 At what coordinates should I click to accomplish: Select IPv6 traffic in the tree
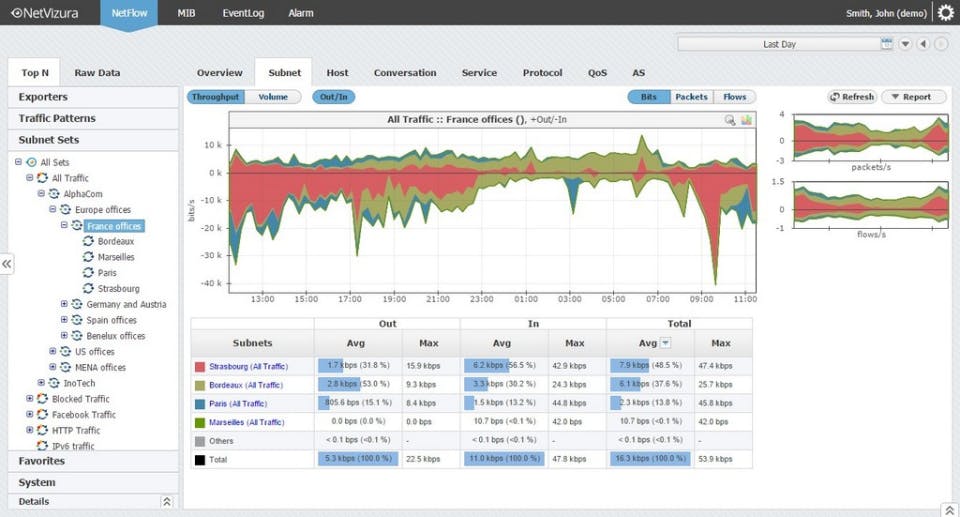point(73,446)
